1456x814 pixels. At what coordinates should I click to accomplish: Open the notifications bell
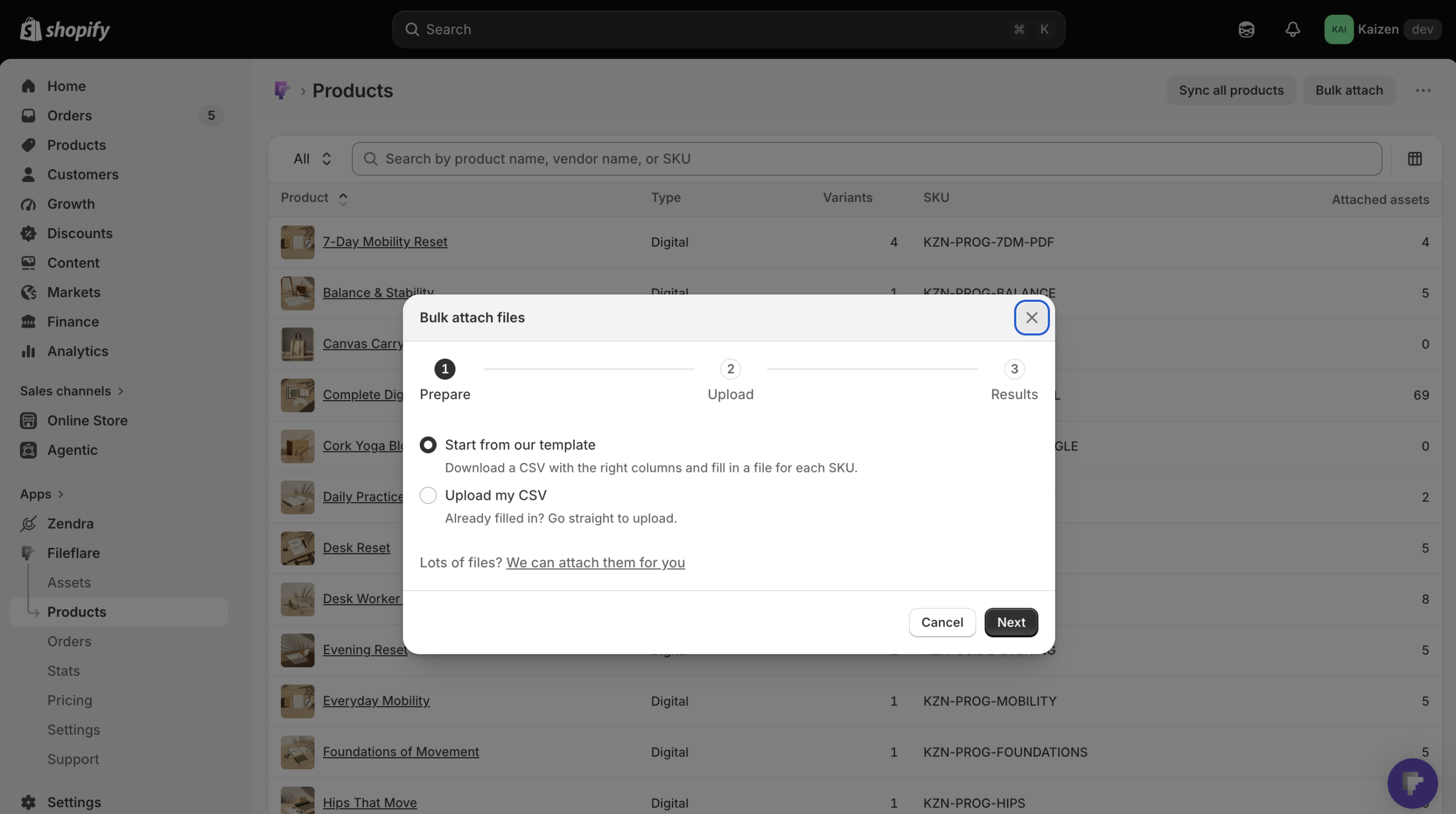tap(1293, 30)
